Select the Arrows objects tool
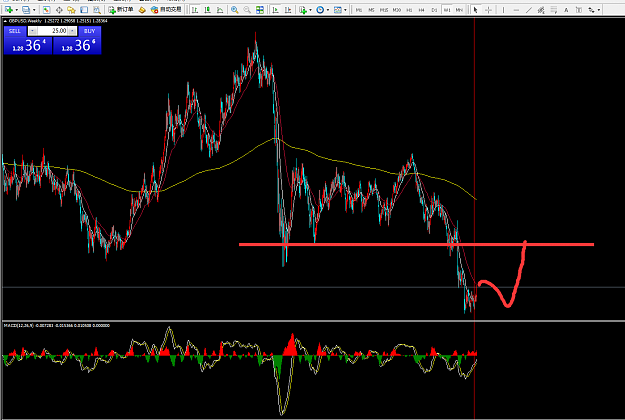Screen dimensions: 625x420 591,10
